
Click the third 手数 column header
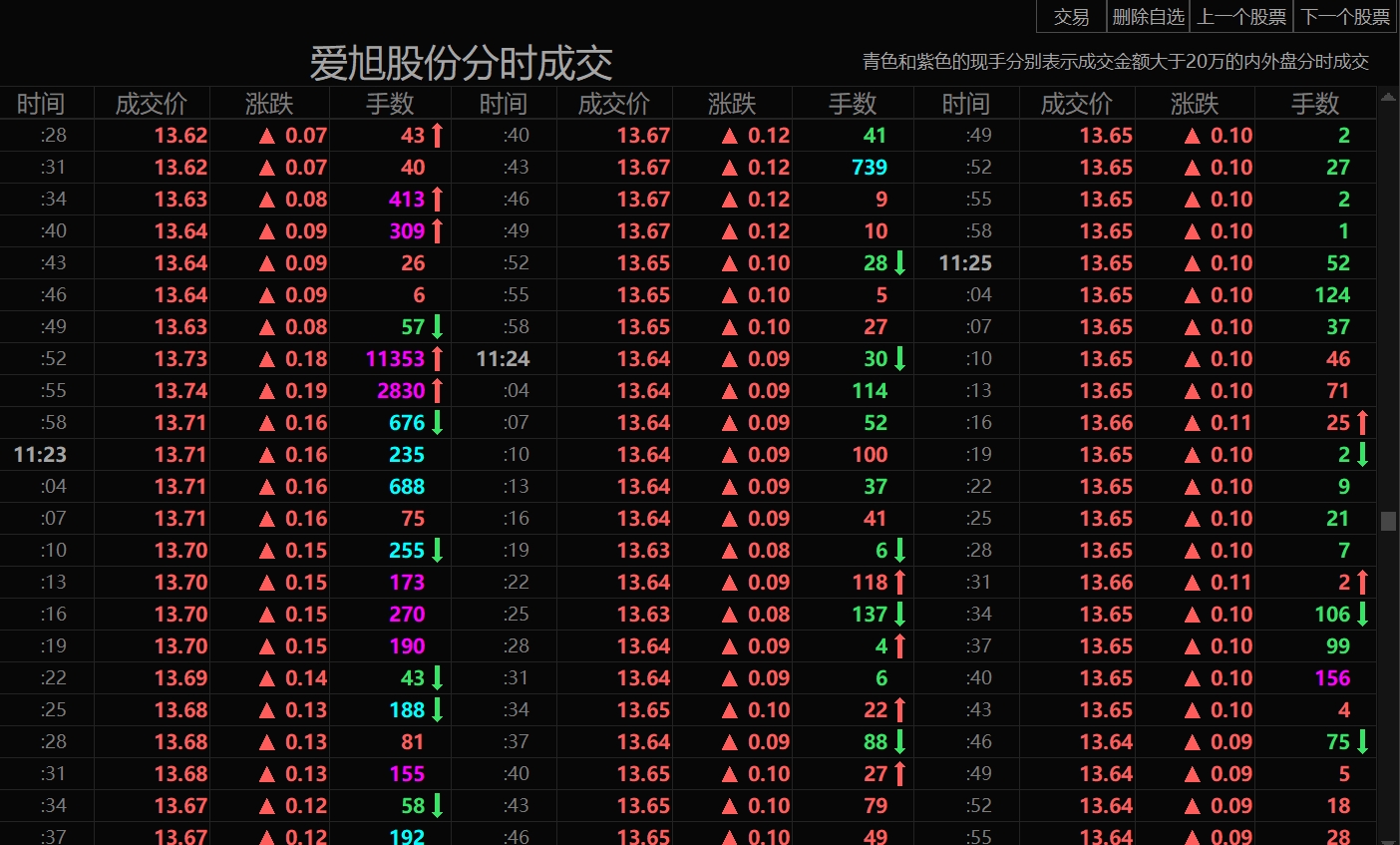(1315, 104)
